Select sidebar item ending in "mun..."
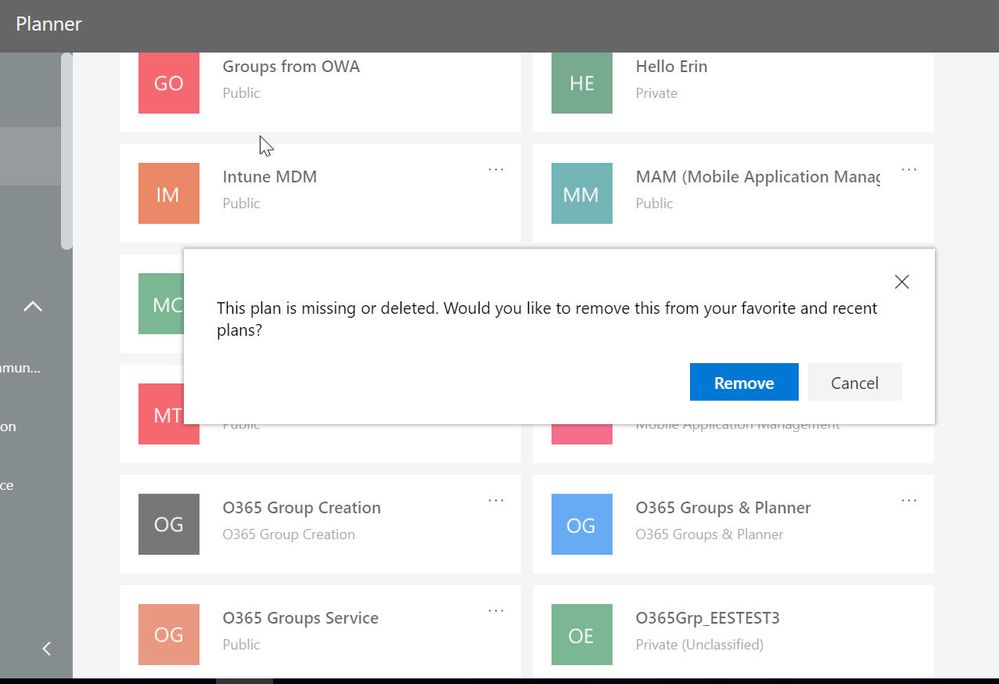The width and height of the screenshot is (999, 684). click(20, 368)
